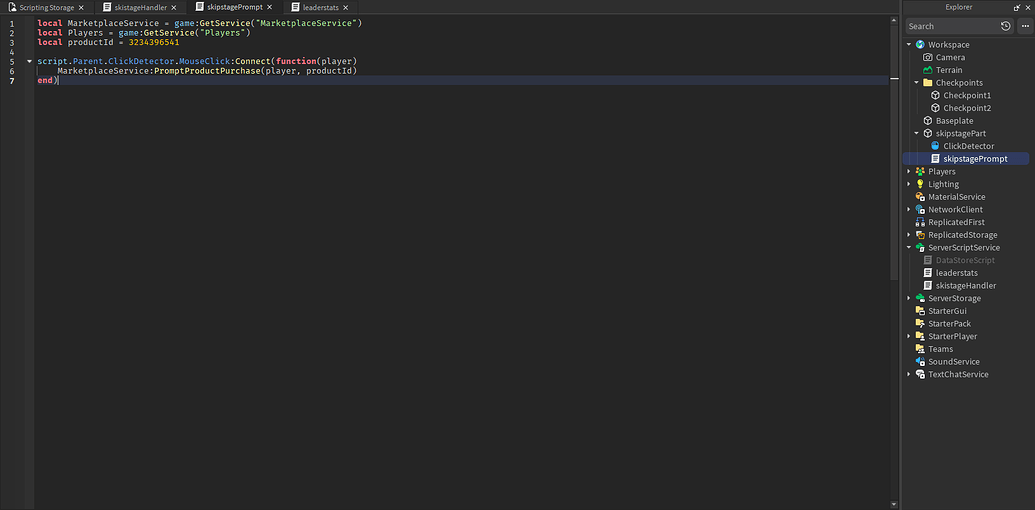This screenshot has height=510, width=1035.
Task: Close the Scripting Storage tab
Action: pyautogui.click(x=81, y=7)
